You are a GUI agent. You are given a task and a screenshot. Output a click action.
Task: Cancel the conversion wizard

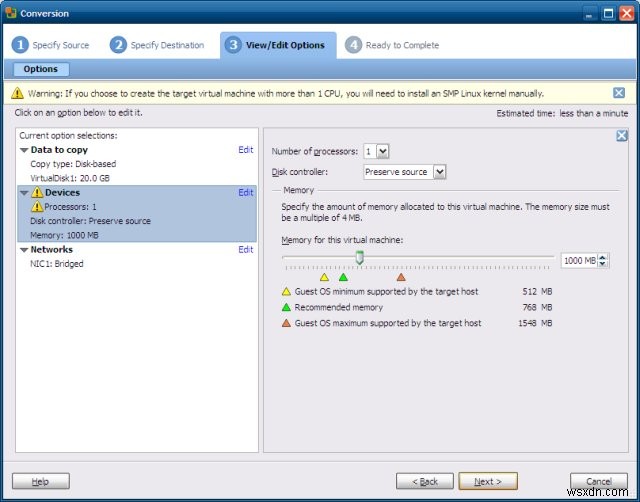coord(599,481)
